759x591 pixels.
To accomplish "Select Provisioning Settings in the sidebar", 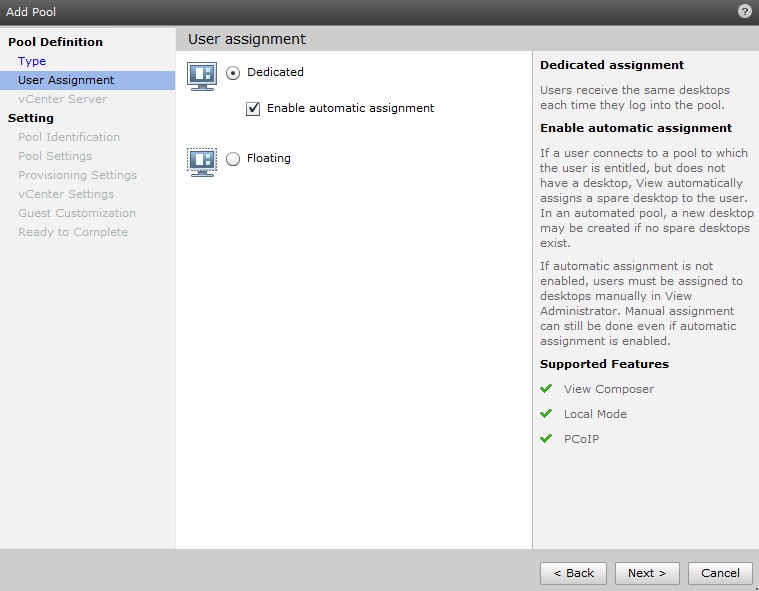I will pyautogui.click(x=77, y=175).
